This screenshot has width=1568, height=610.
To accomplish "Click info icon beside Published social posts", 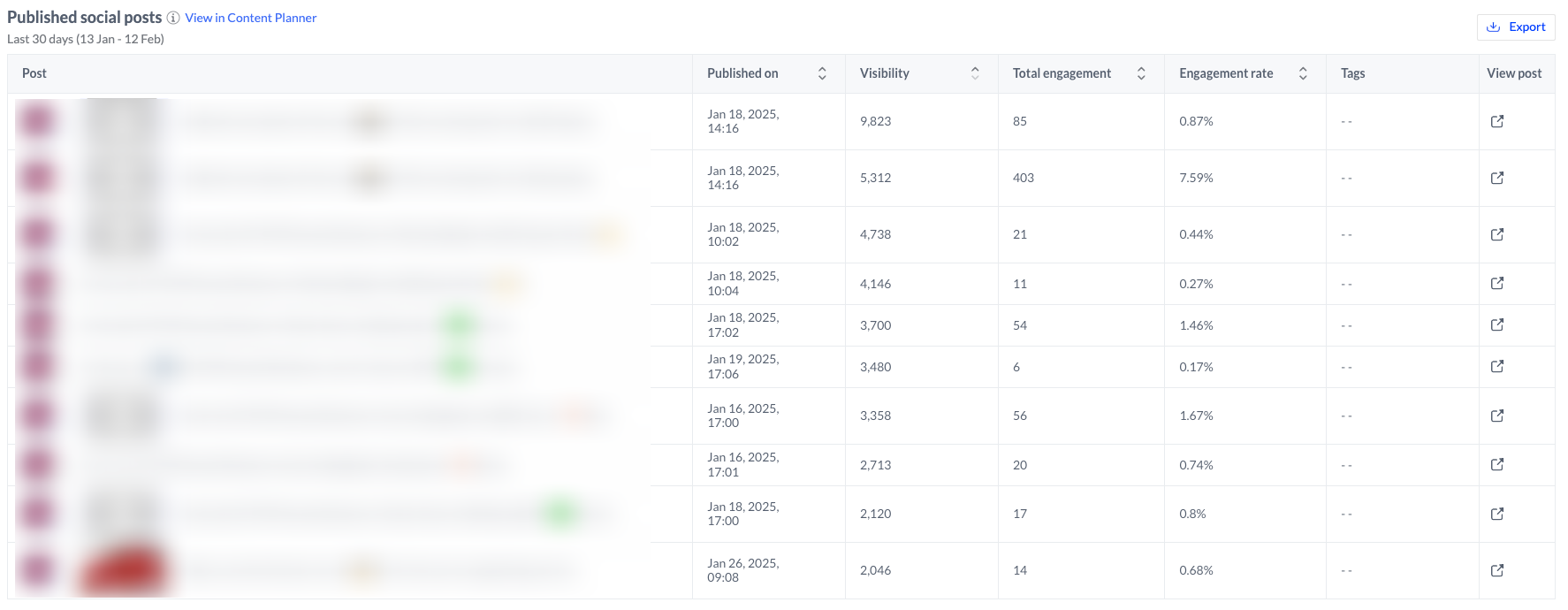I will (x=173, y=18).
